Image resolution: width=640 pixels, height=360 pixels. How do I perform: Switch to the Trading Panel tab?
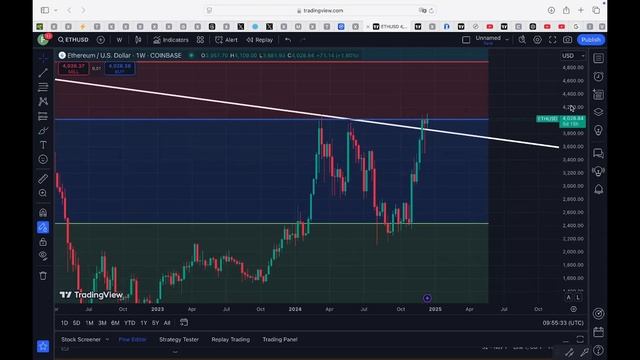click(x=280, y=339)
